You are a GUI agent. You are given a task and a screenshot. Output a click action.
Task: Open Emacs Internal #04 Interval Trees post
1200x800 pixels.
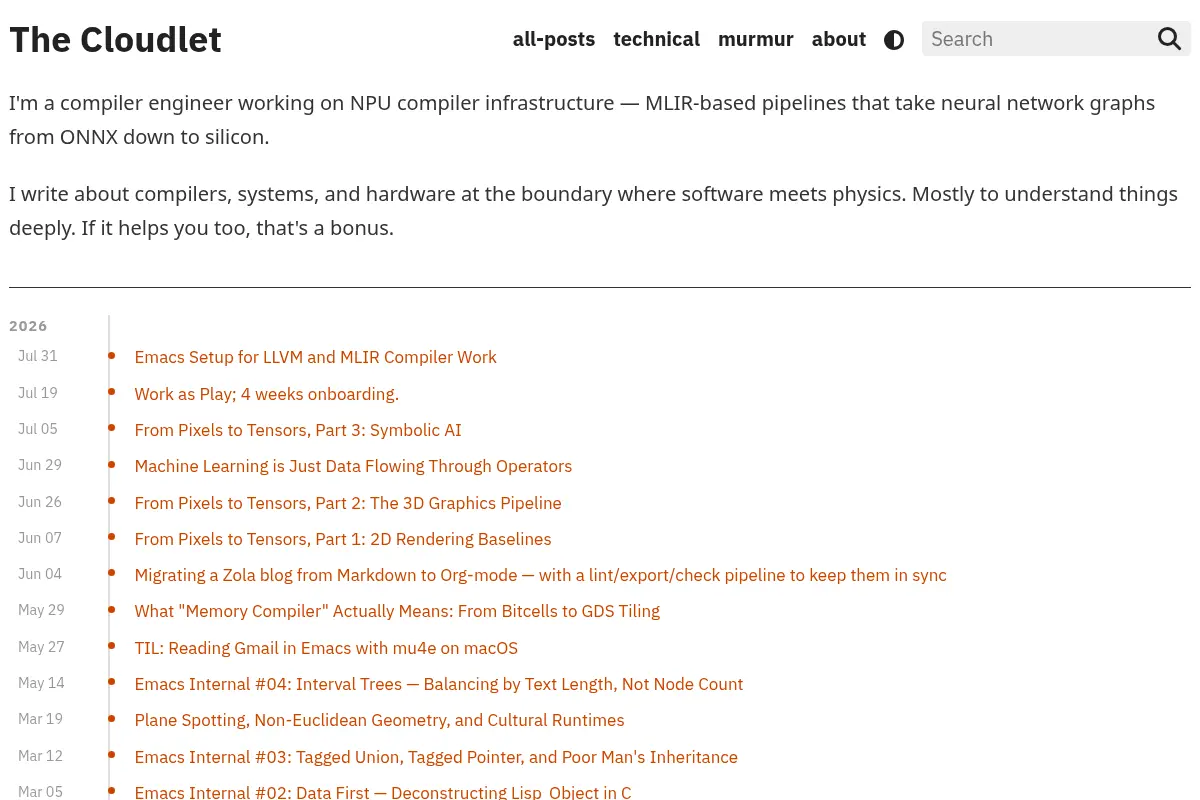click(439, 684)
